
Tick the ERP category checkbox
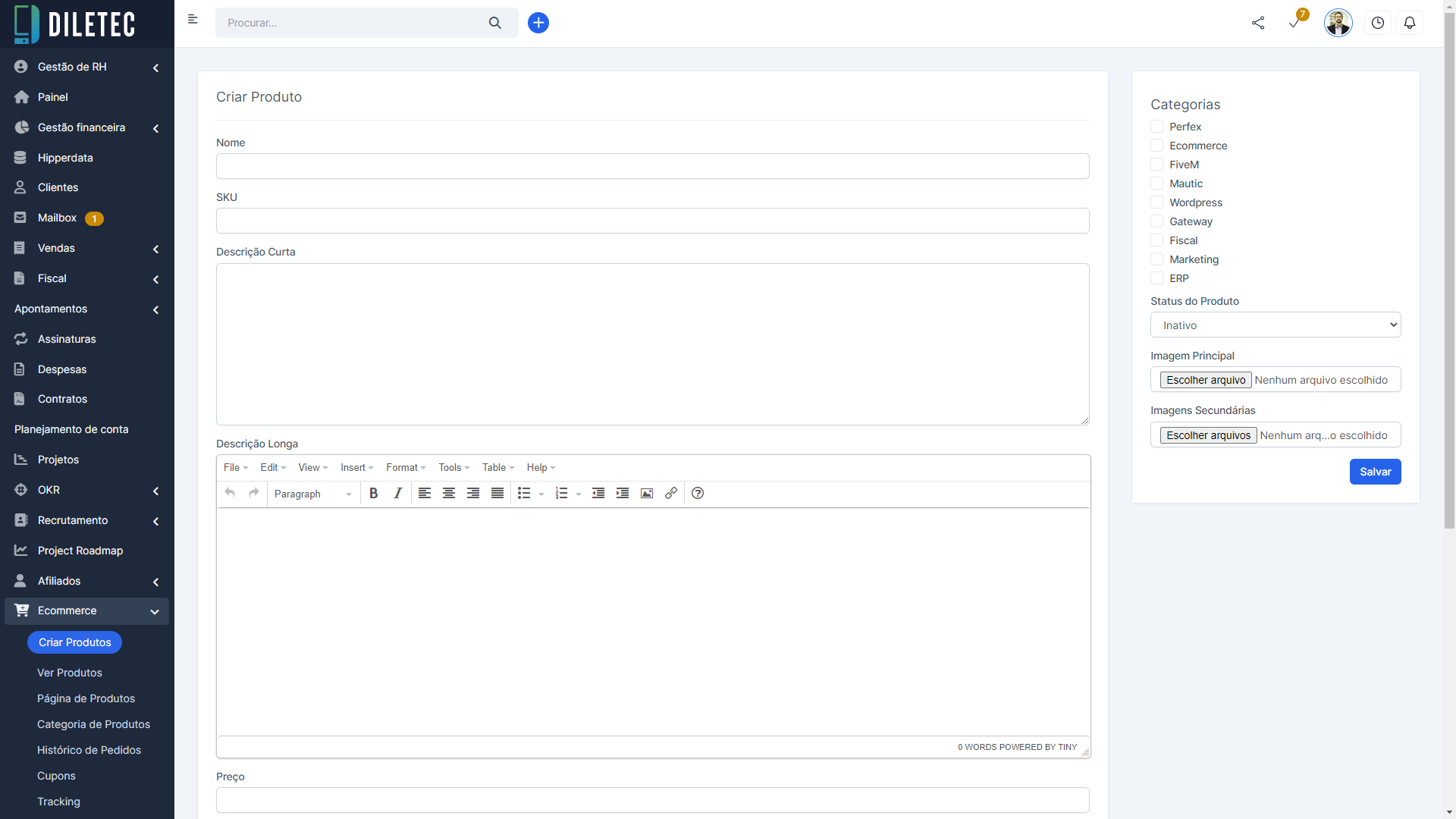[x=1157, y=278]
